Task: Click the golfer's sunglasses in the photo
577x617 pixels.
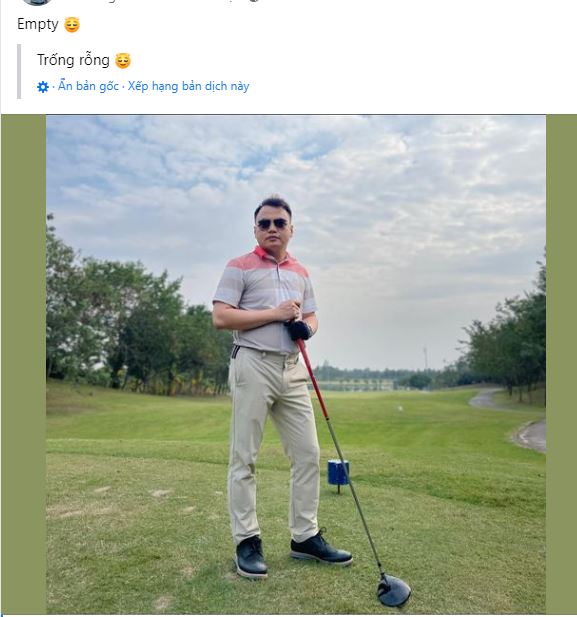Action: click(x=272, y=224)
